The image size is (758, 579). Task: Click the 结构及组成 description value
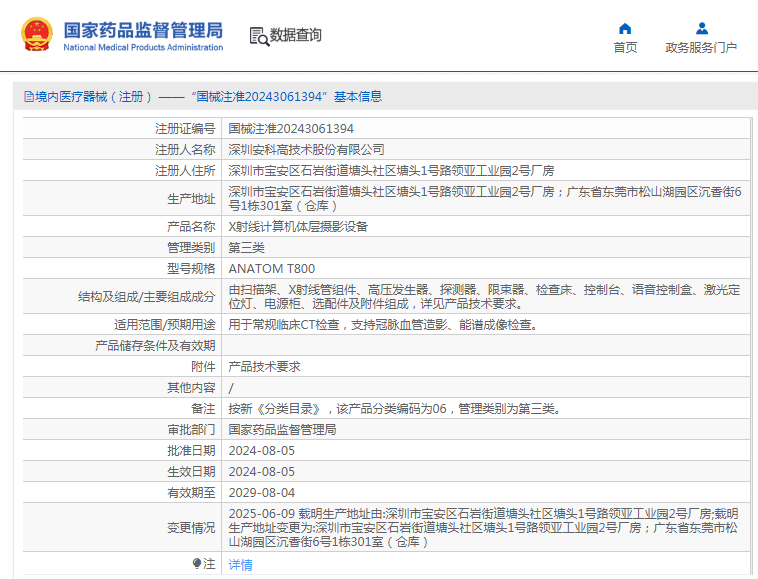[484, 297]
